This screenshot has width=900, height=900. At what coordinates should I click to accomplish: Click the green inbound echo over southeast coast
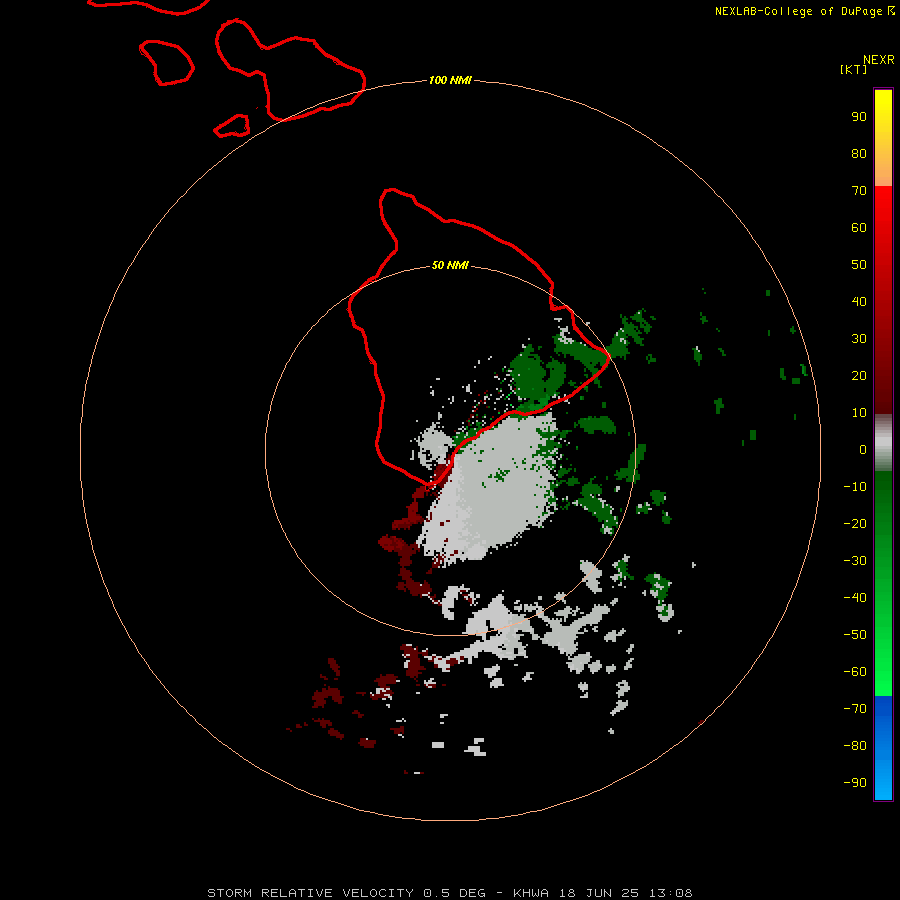(x=531, y=376)
